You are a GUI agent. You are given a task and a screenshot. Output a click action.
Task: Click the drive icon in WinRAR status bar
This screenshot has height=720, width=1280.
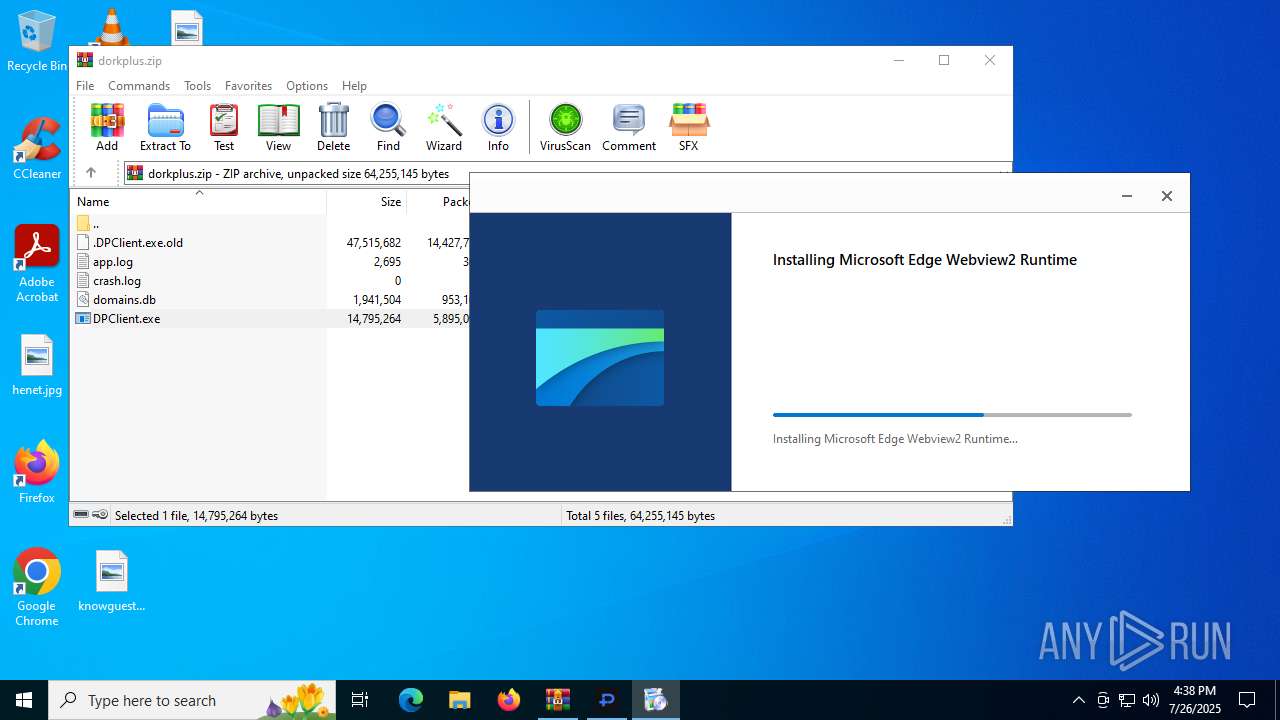click(81, 515)
